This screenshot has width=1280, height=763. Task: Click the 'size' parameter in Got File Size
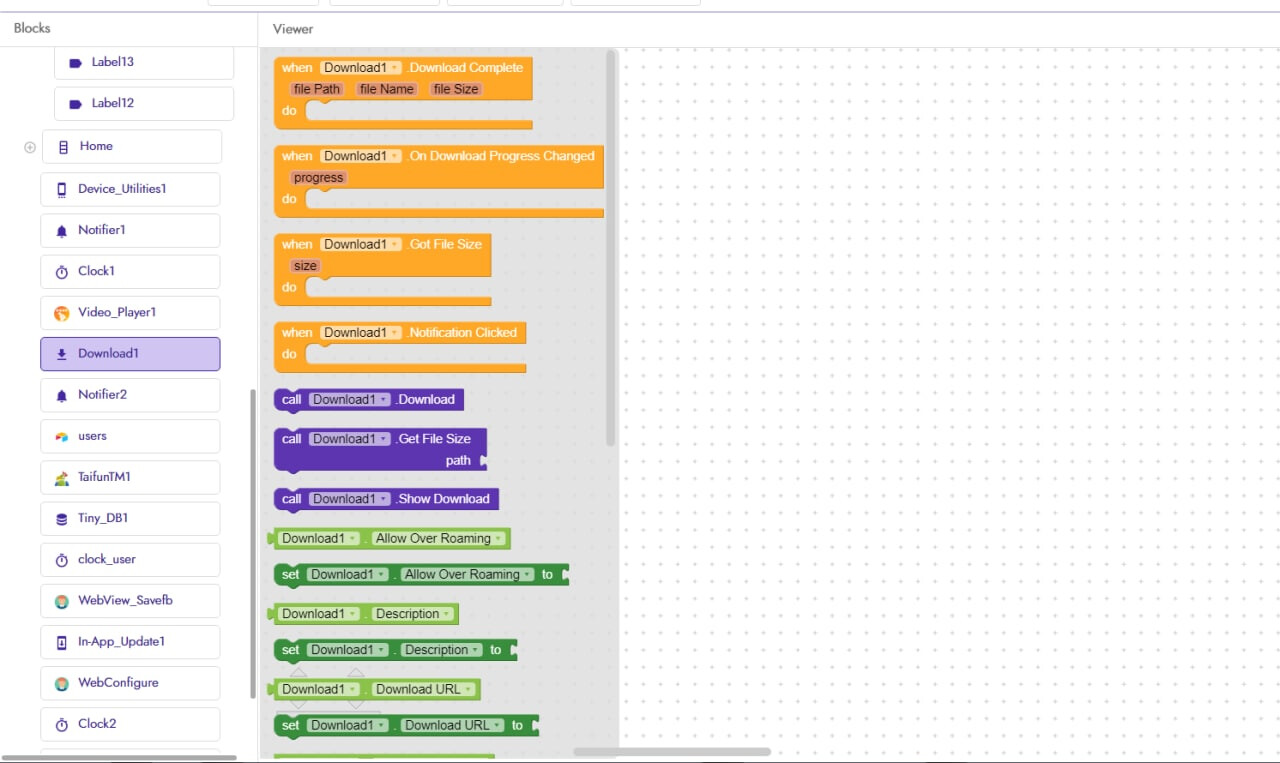coord(305,266)
